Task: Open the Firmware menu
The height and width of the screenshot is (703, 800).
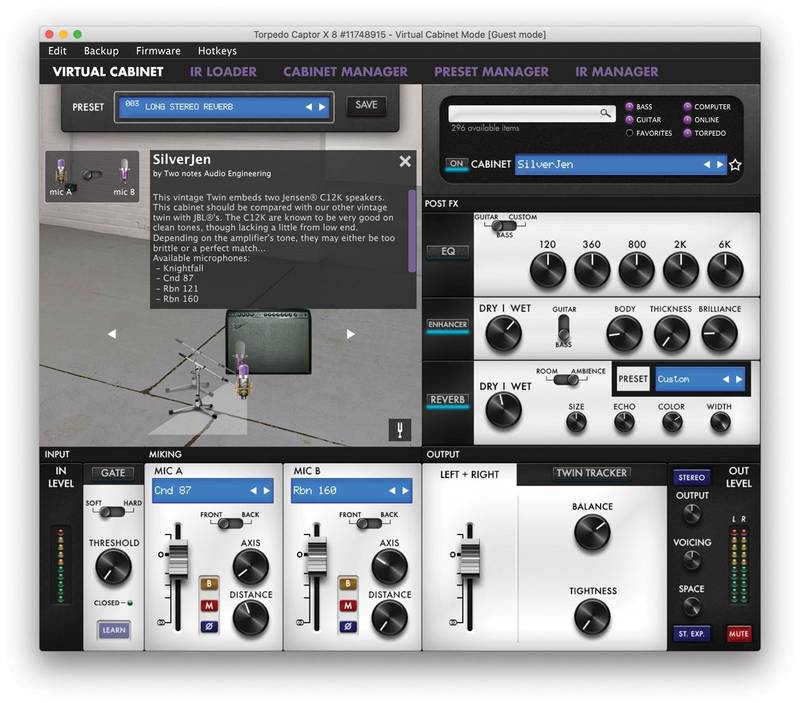Action: point(158,51)
